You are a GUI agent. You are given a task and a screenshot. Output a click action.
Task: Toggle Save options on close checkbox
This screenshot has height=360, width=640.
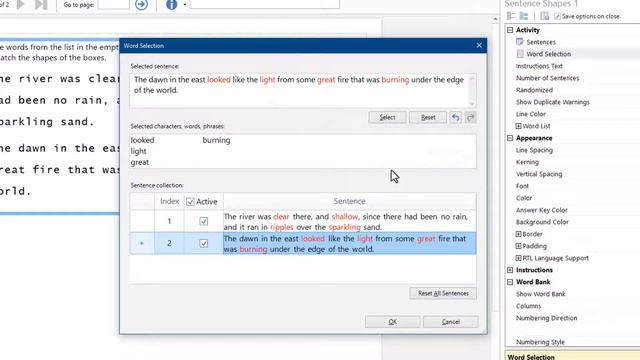[558, 16]
